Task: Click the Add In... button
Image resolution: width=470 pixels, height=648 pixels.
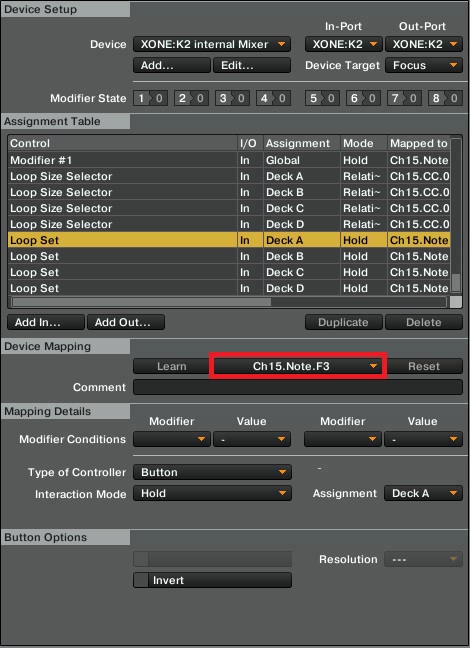Action: (x=46, y=322)
